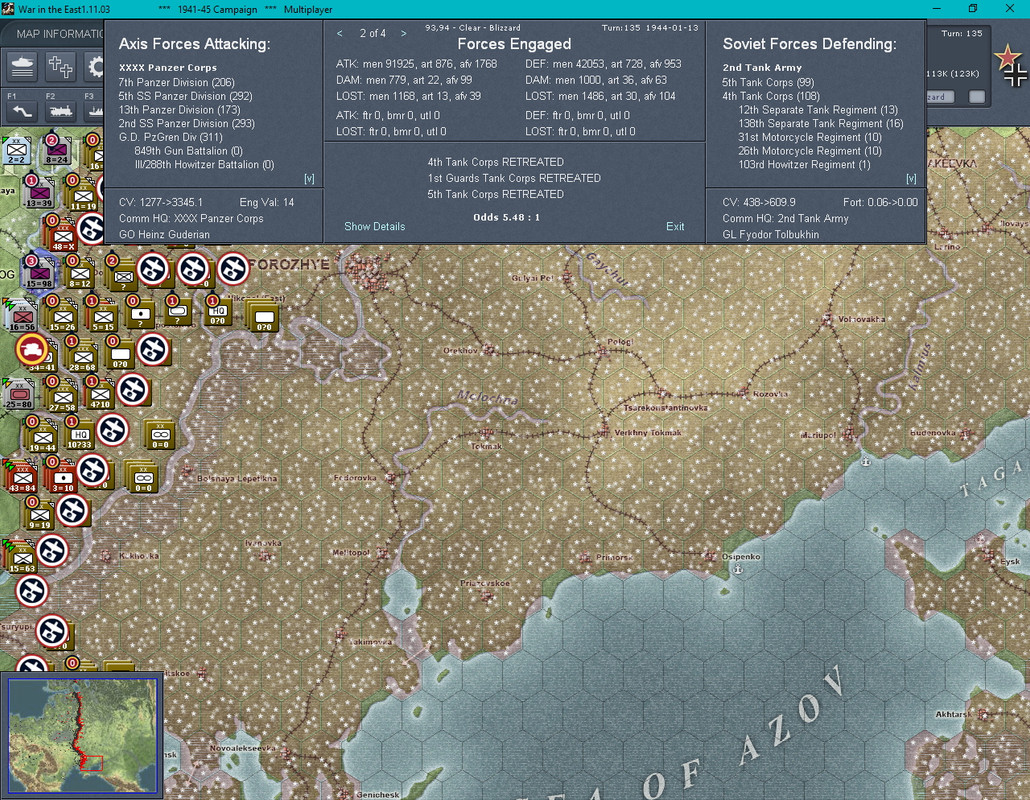Go to next battle report arrow
The width and height of the screenshot is (1030, 800).
403,33
